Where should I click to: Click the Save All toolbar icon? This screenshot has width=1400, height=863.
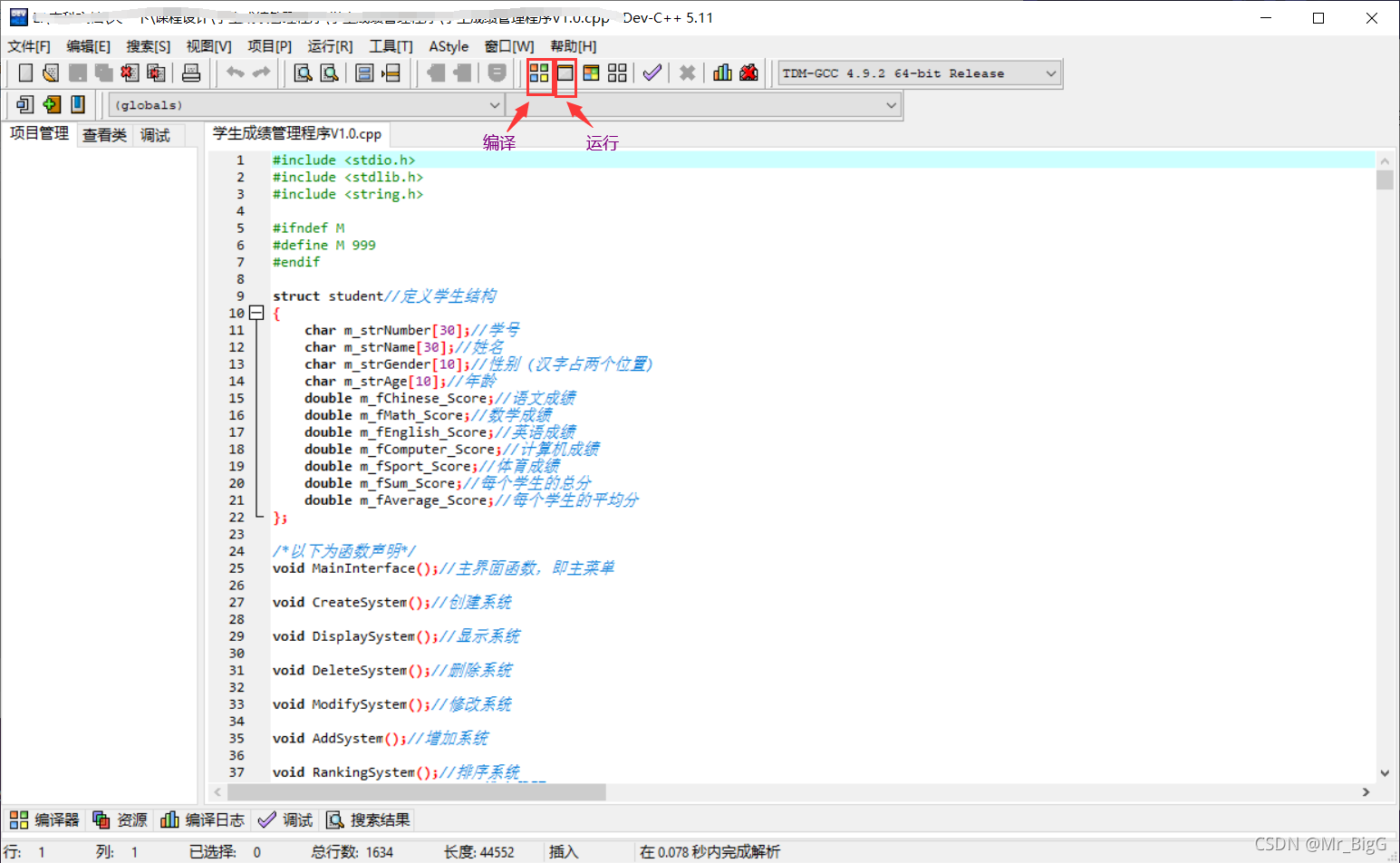pos(104,73)
